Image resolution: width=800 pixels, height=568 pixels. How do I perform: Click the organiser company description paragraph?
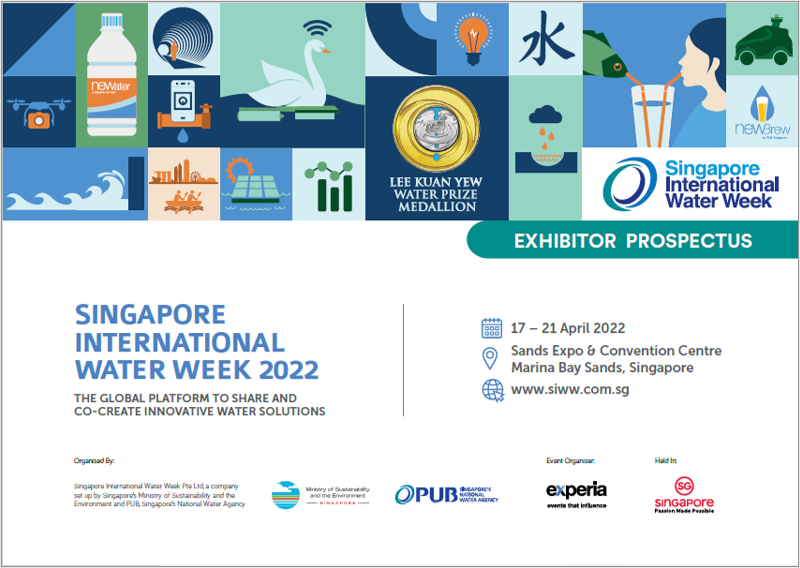coord(159,495)
